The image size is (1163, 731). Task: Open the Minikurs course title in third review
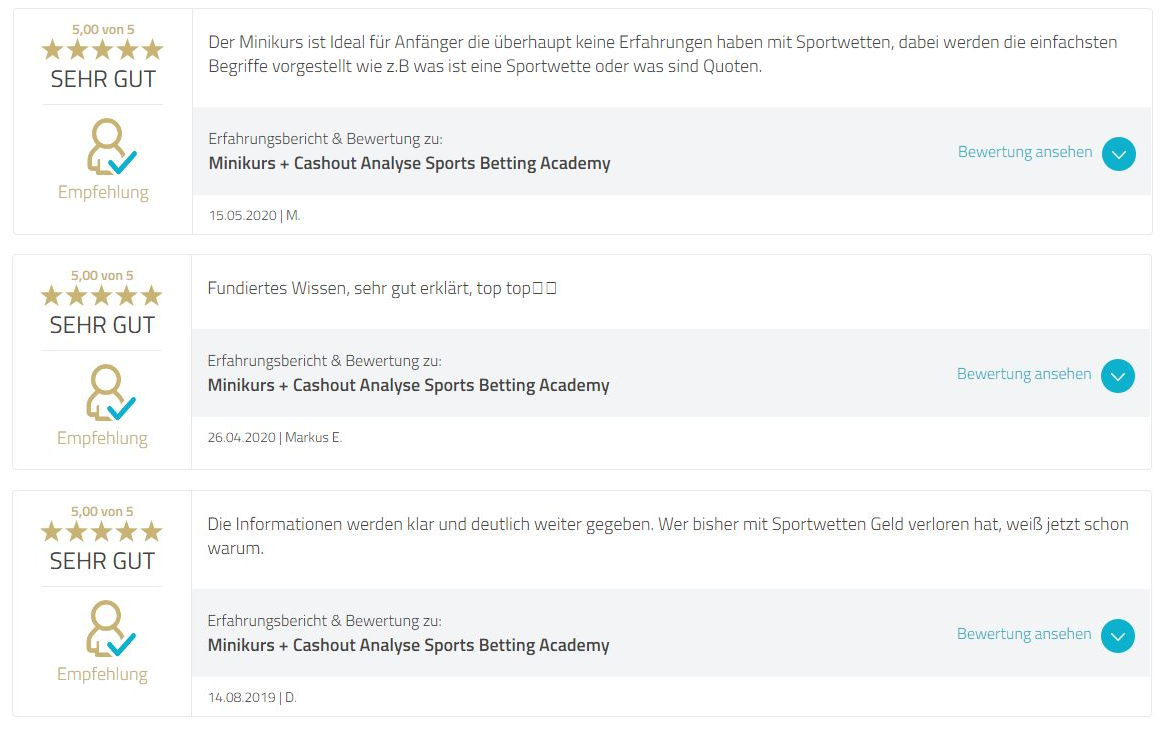[x=408, y=645]
